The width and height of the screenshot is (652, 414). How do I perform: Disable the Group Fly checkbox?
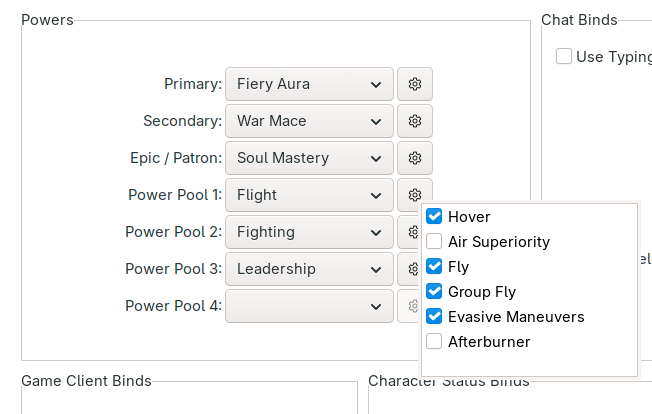point(434,292)
